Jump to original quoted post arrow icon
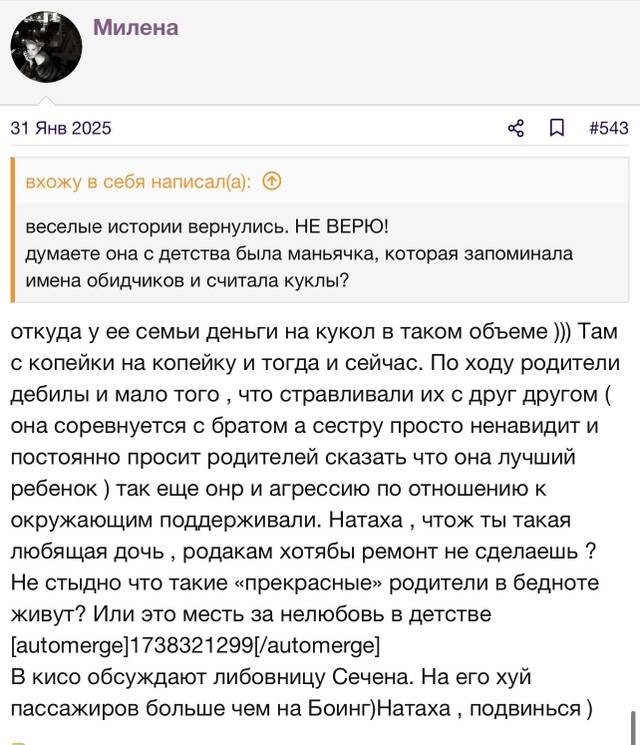Screen dimensions: 640x745 coord(272,181)
